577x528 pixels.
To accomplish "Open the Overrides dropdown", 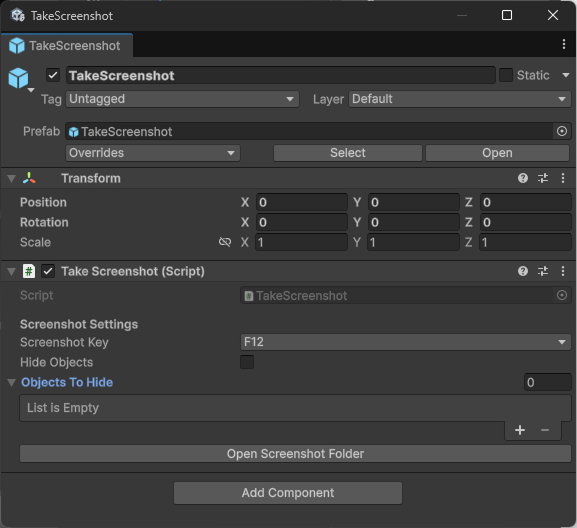I will 153,153.
